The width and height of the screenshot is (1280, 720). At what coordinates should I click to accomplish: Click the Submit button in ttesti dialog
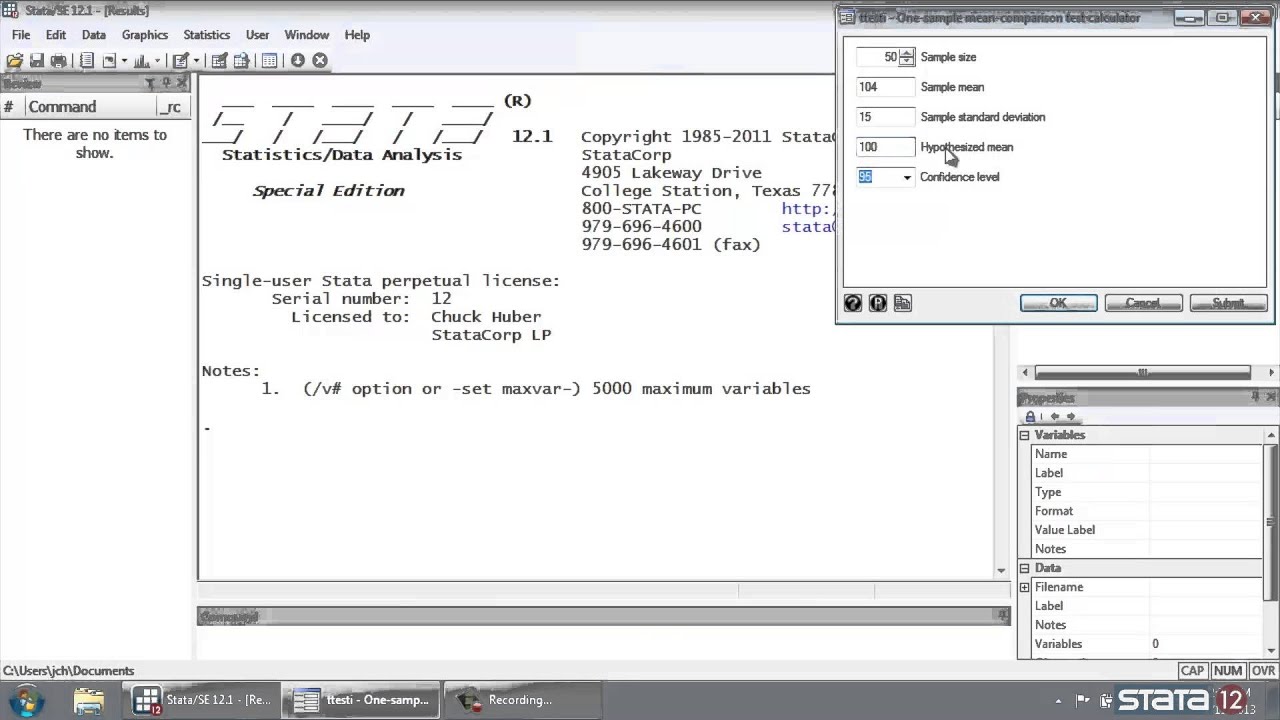(x=1228, y=303)
